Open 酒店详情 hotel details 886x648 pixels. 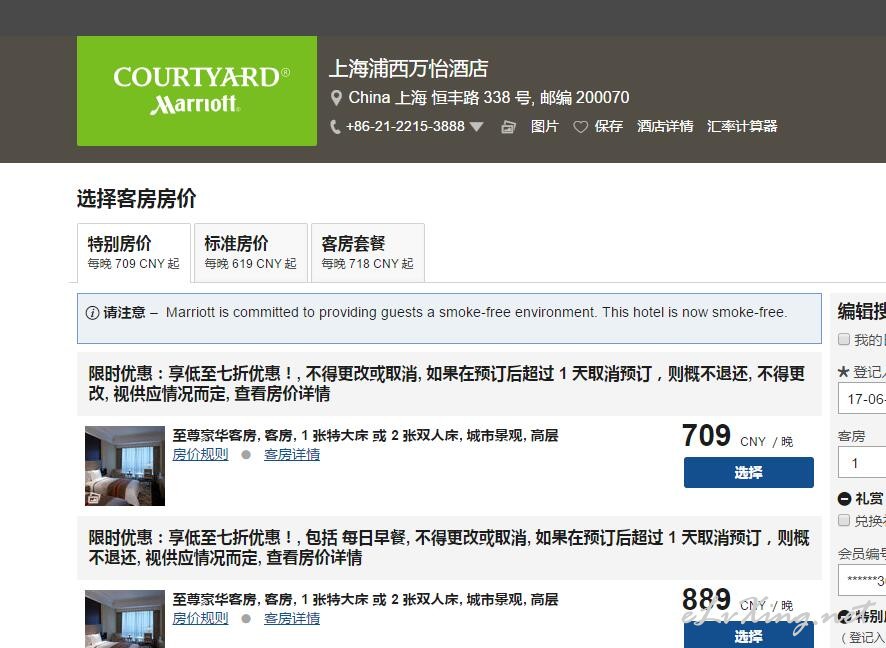(665, 126)
